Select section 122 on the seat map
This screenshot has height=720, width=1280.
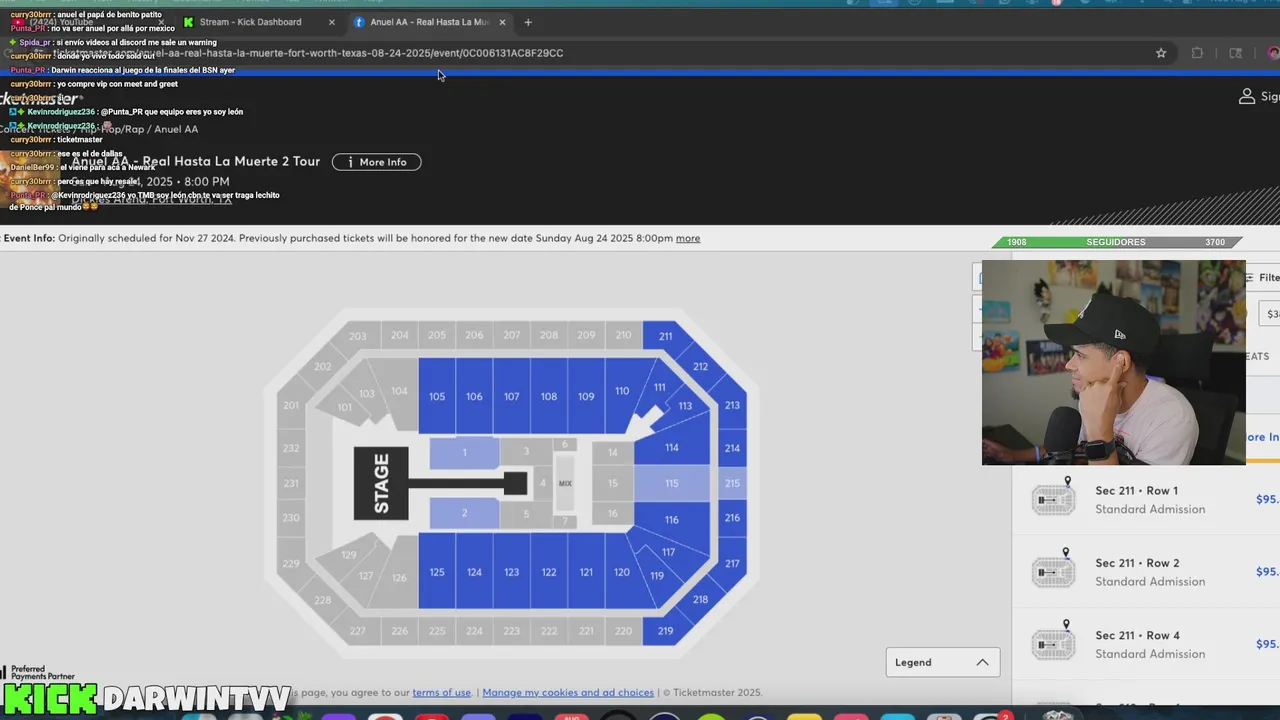point(549,572)
